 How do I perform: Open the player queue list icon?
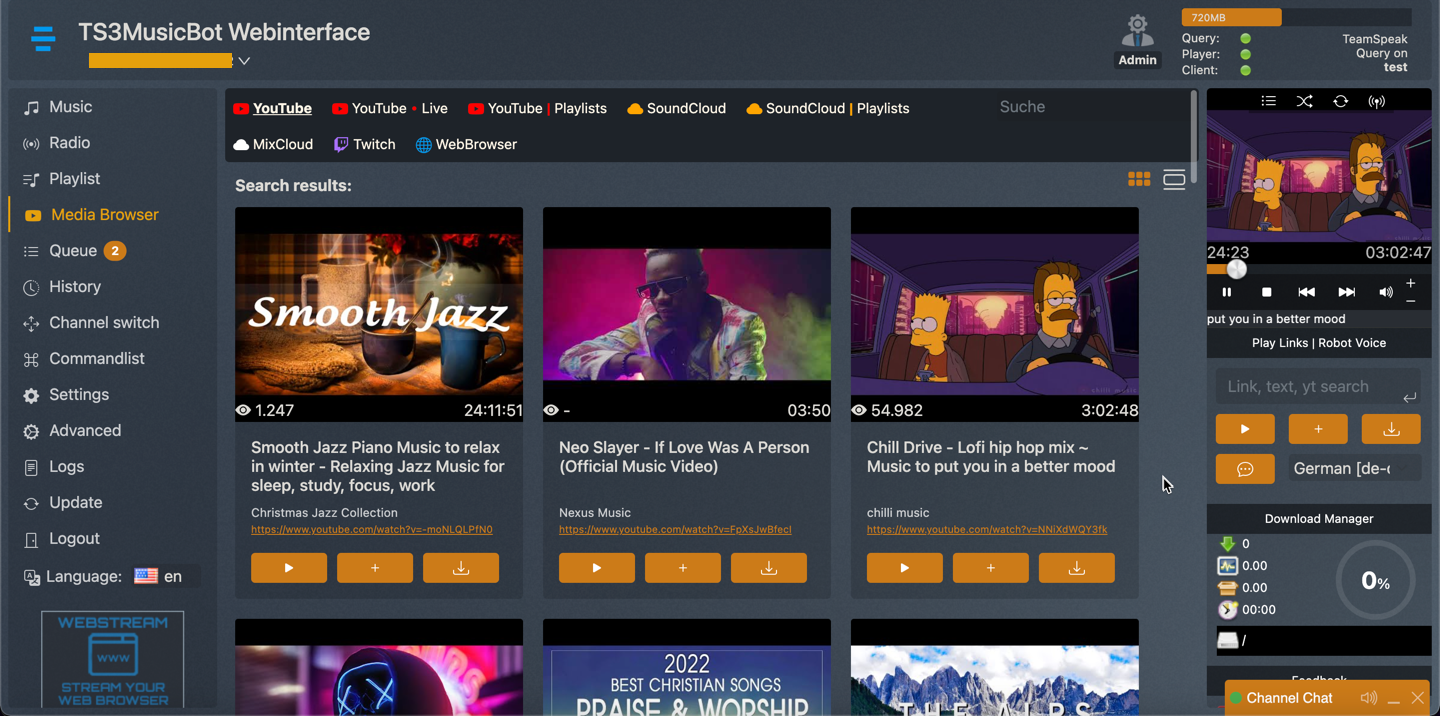click(x=1269, y=101)
